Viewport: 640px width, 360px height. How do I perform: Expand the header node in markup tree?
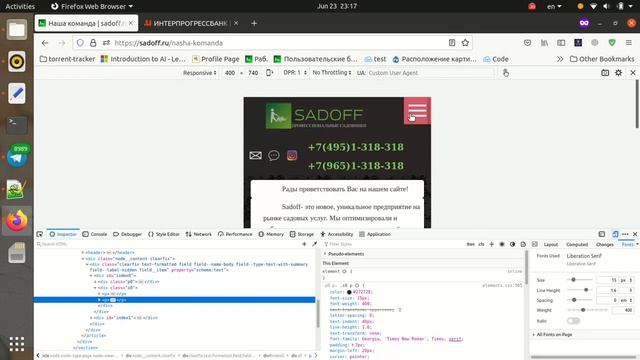83,253
